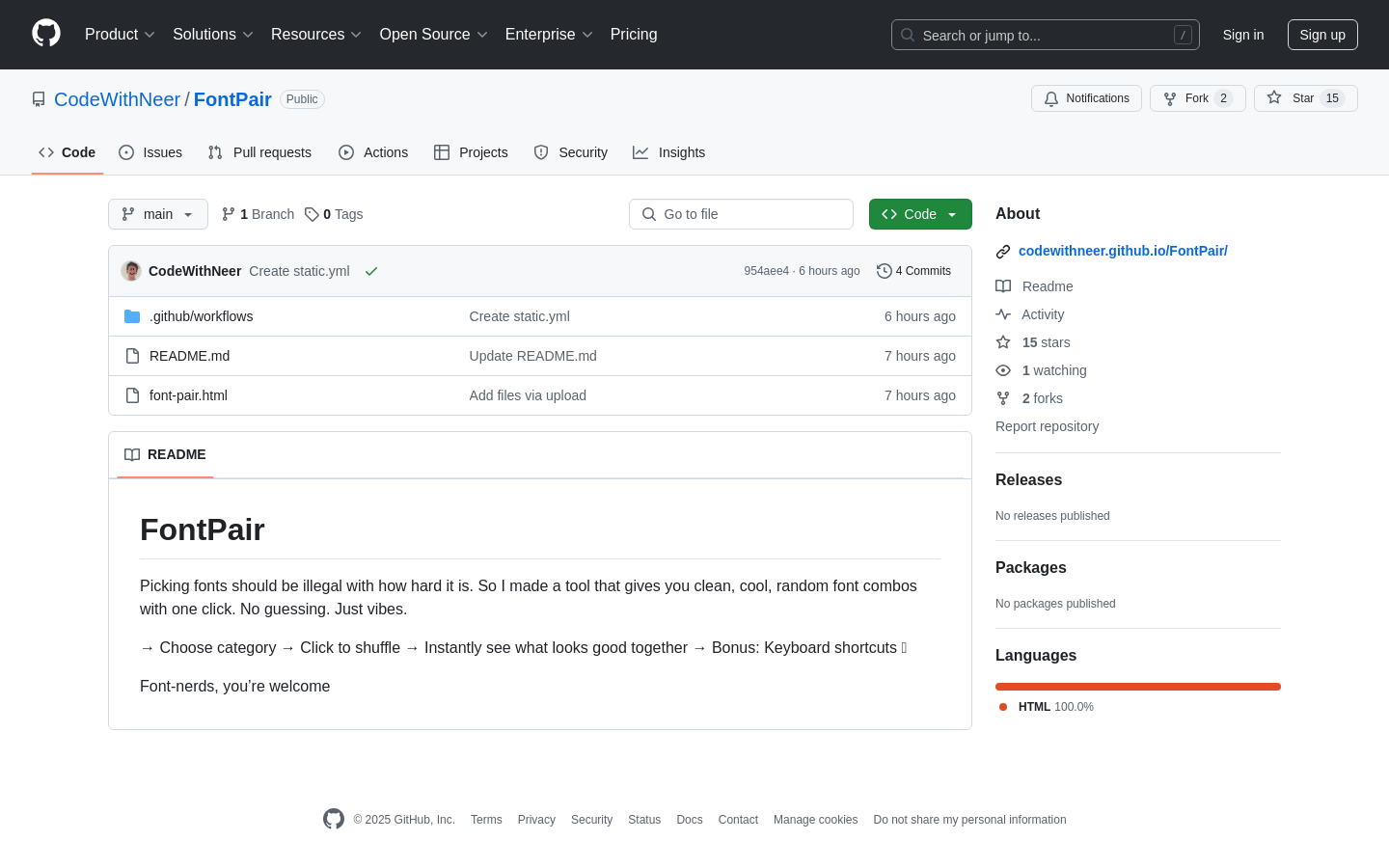Switch to the Issues tab
This screenshot has width=1389, height=868.
(150, 152)
